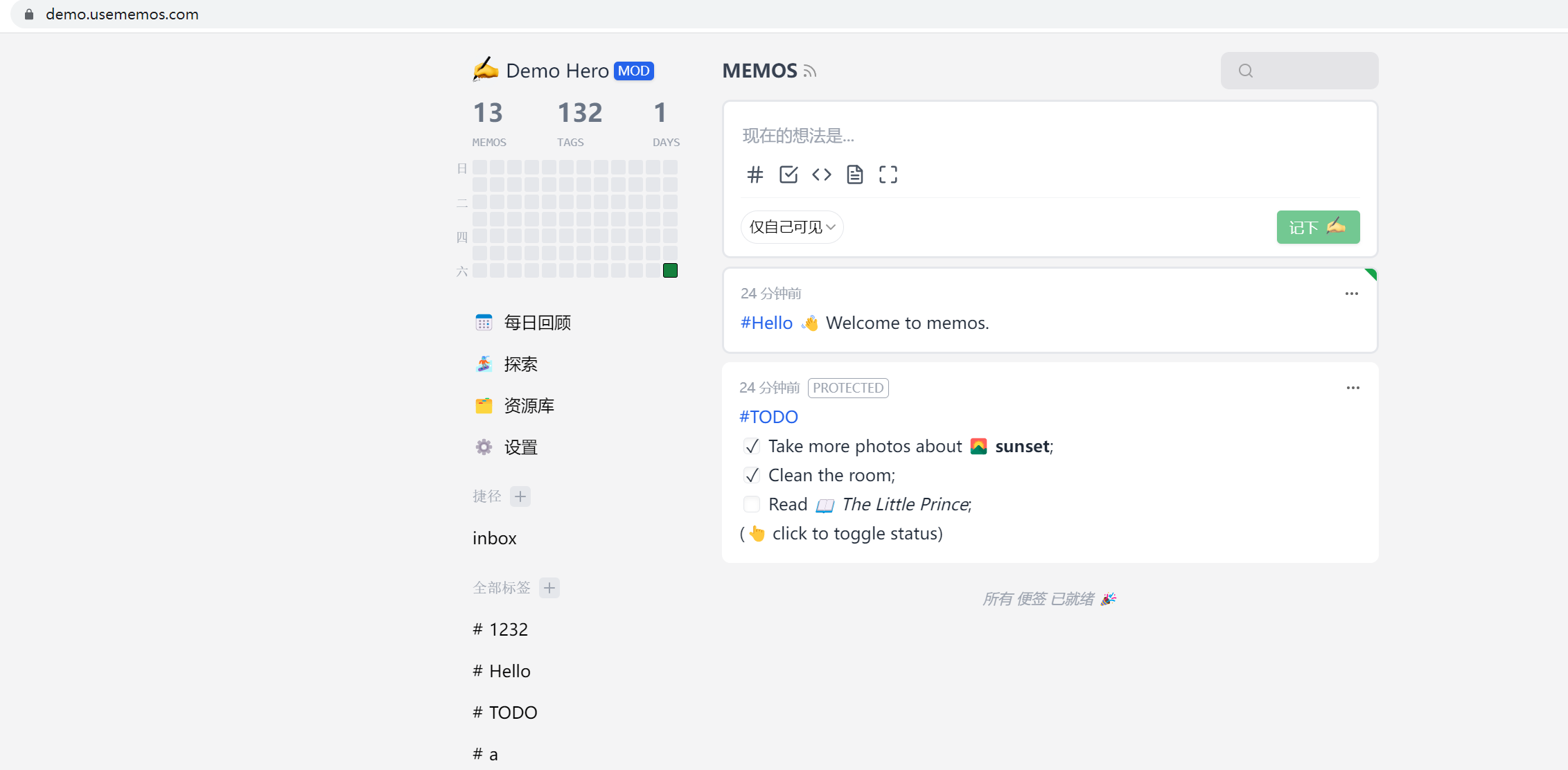
Task: Click the search magnifier icon
Action: (1247, 71)
